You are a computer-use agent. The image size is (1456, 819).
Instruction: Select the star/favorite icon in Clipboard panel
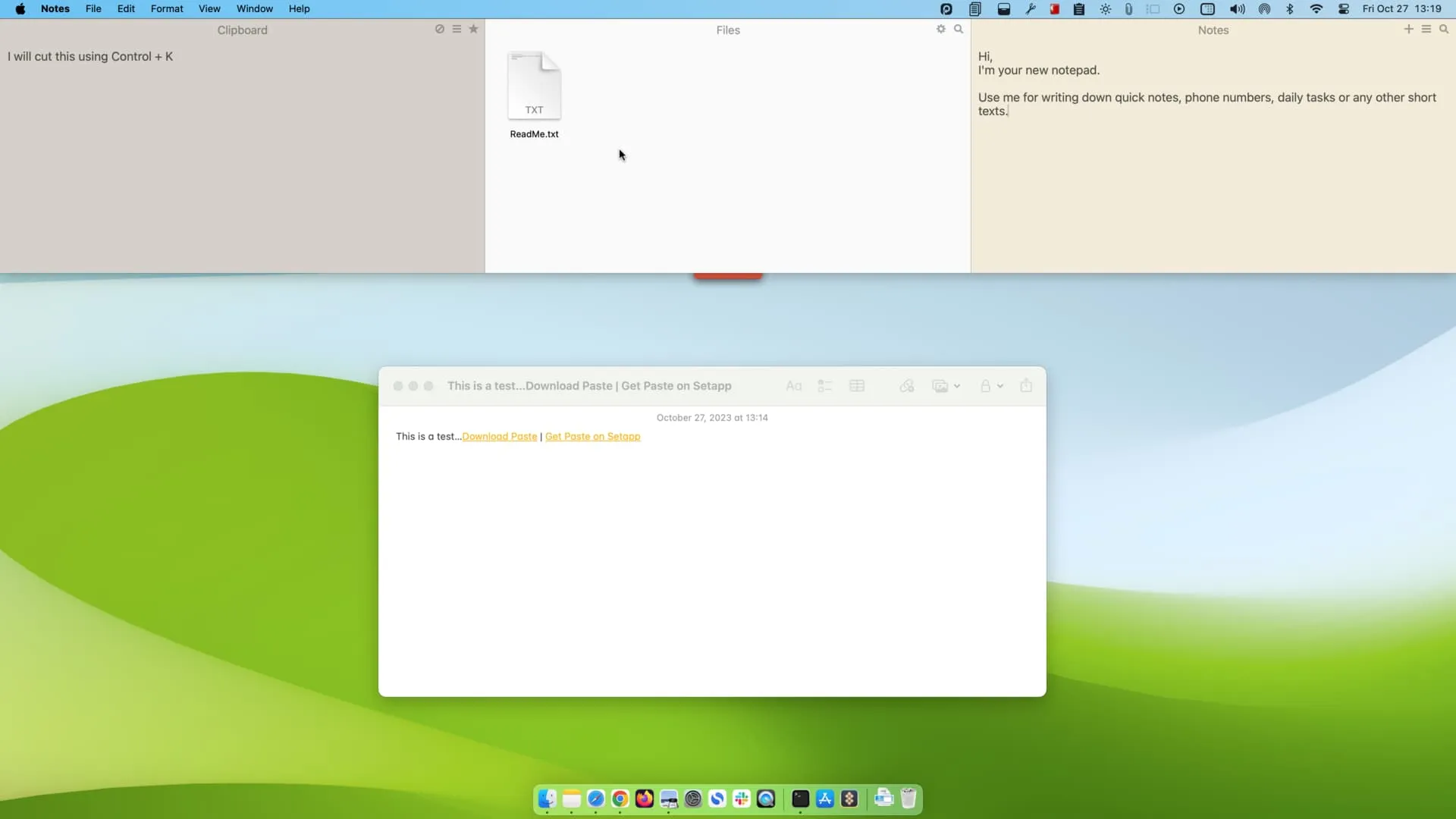point(474,29)
